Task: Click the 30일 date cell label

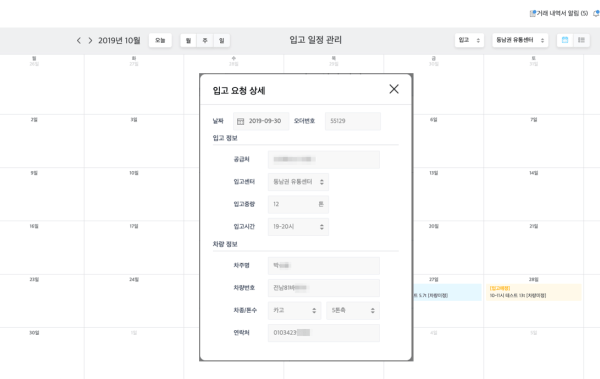Action: 34,333
